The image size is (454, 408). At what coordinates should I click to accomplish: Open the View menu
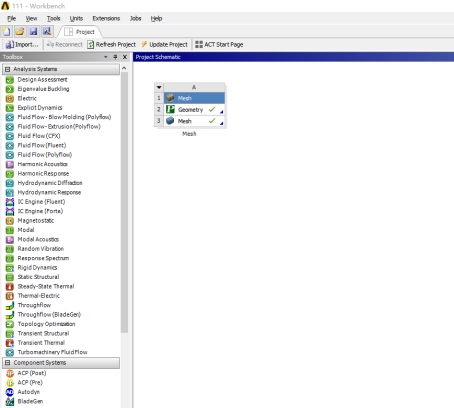point(31,18)
